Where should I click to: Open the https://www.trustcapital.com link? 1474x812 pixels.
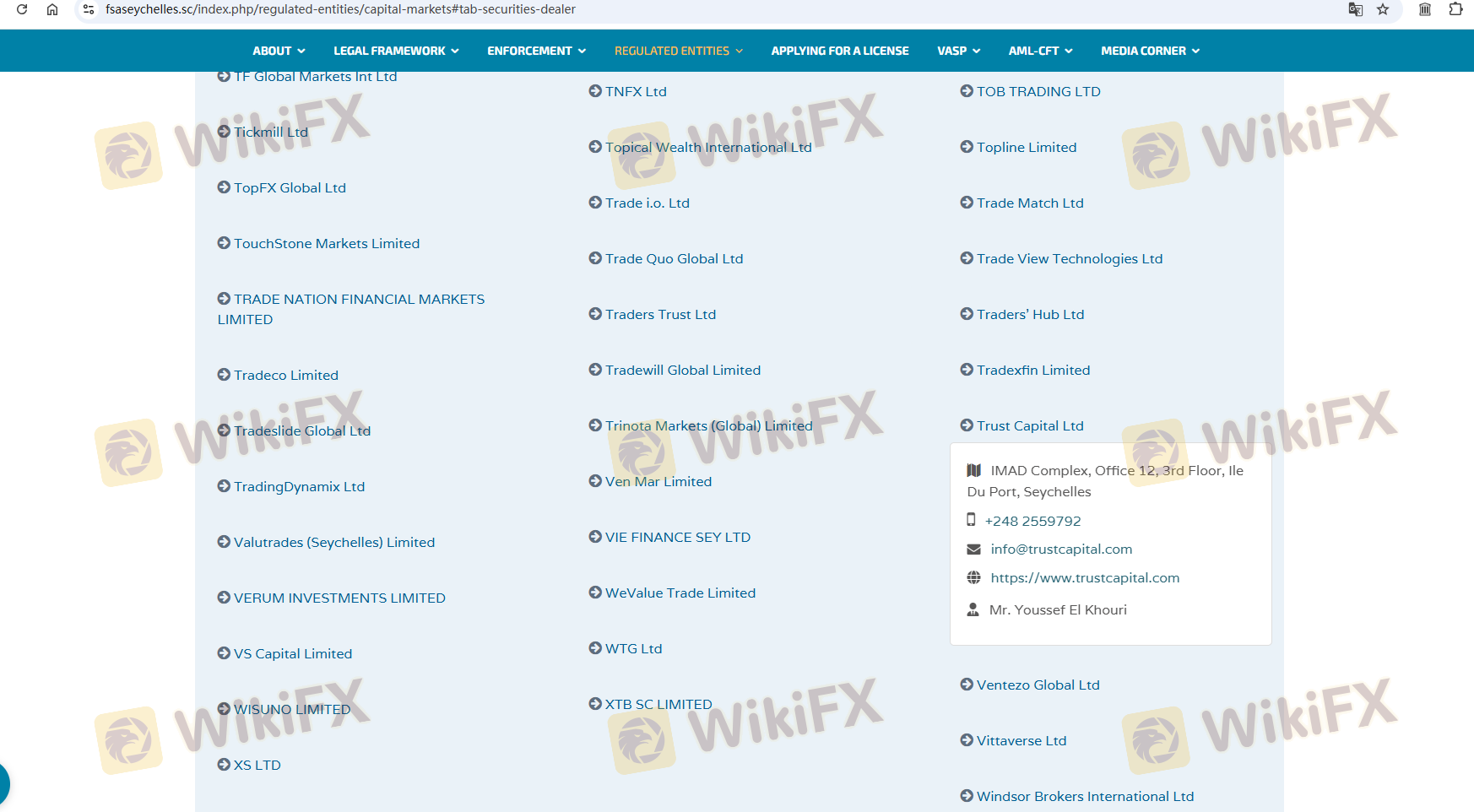click(x=1085, y=577)
